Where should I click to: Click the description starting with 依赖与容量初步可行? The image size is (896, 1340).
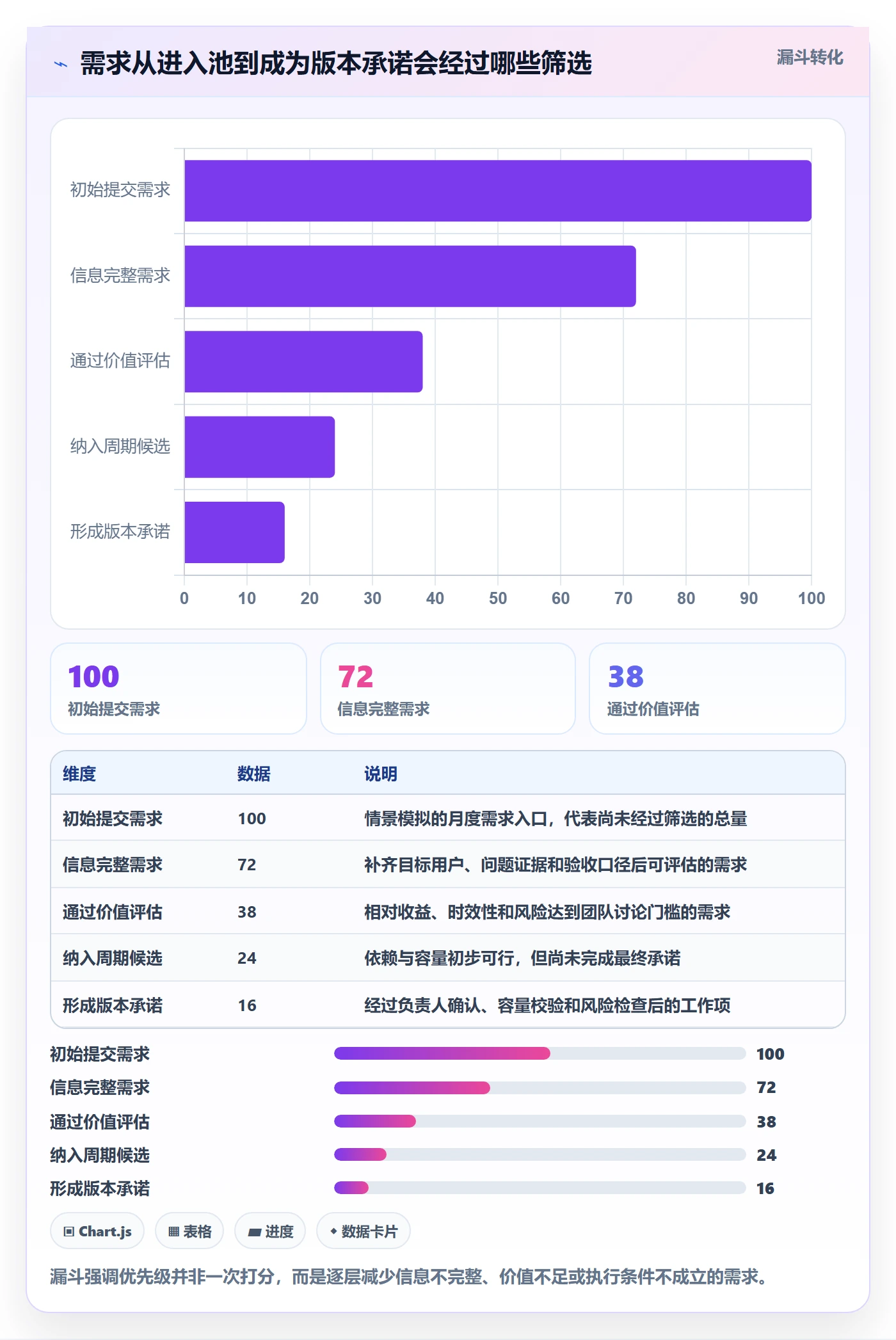point(522,958)
